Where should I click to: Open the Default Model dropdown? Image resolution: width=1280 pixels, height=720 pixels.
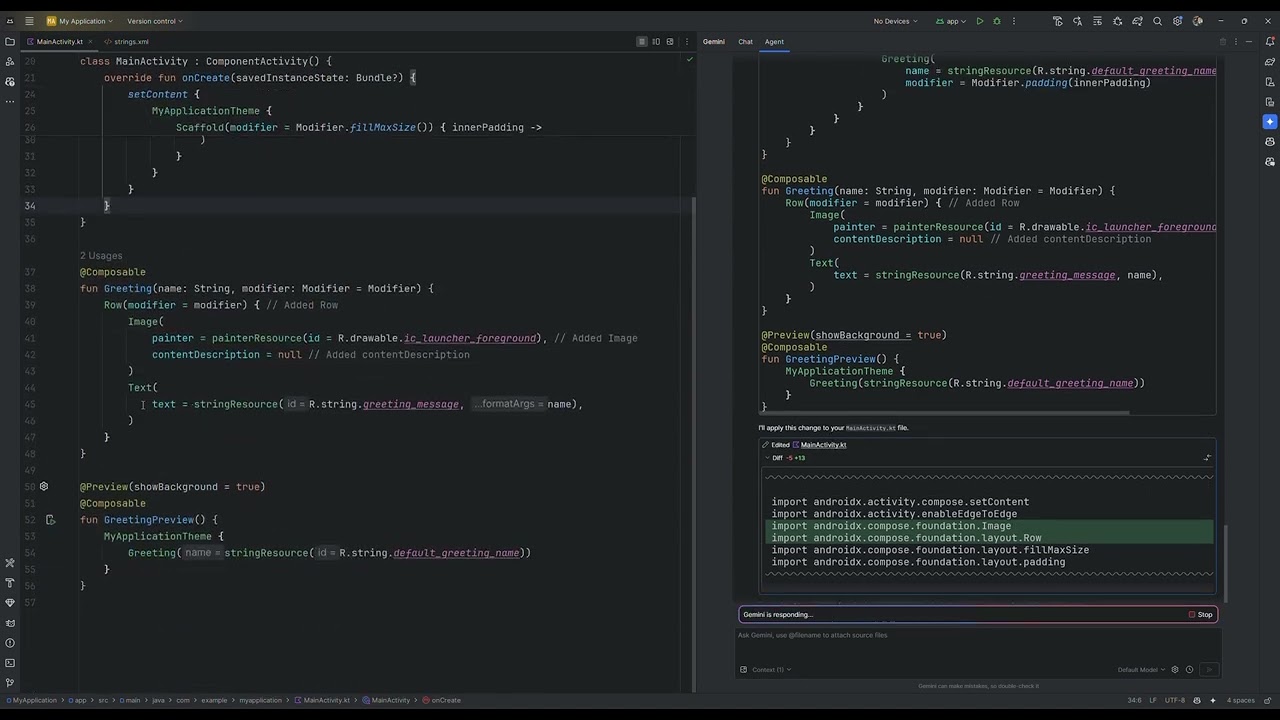point(1141,670)
